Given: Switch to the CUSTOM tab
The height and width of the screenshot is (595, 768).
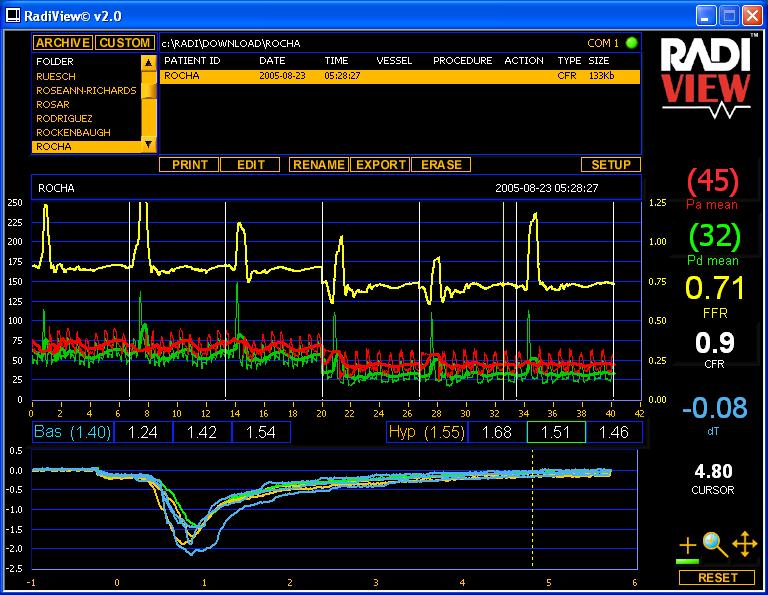Looking at the screenshot, I should click(125, 43).
